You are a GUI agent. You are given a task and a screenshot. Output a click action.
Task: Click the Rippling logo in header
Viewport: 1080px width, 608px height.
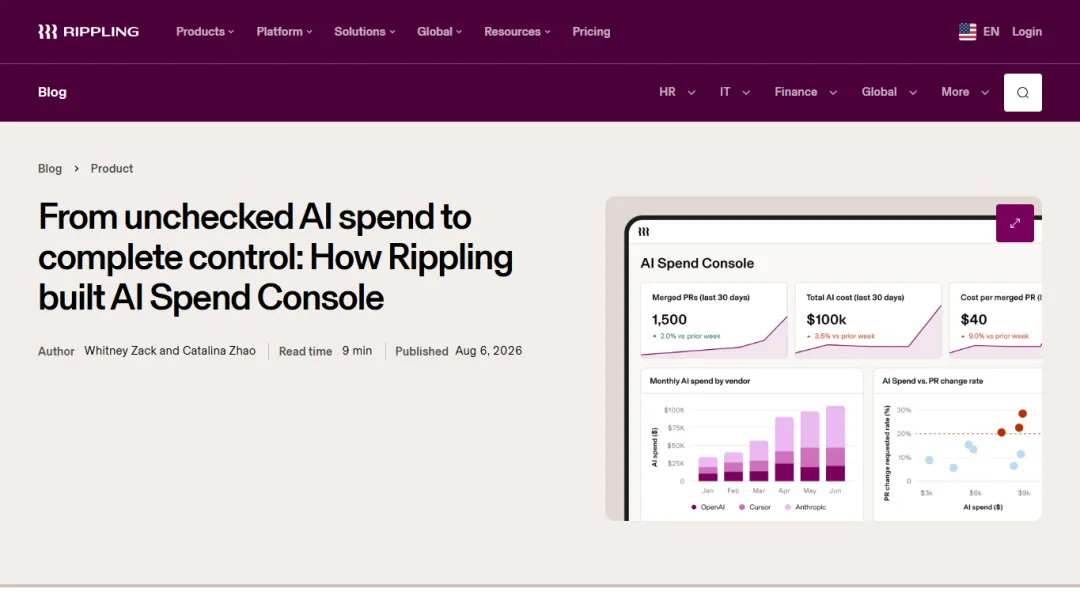tap(88, 32)
